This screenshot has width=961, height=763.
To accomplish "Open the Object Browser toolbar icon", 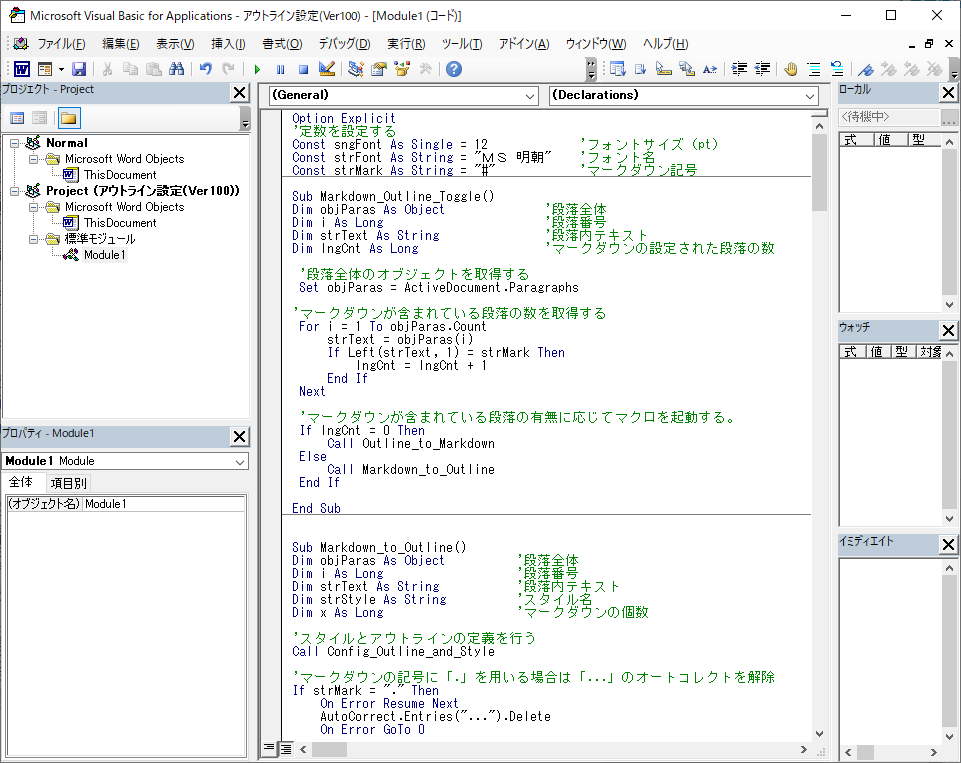I will pyautogui.click(x=402, y=69).
